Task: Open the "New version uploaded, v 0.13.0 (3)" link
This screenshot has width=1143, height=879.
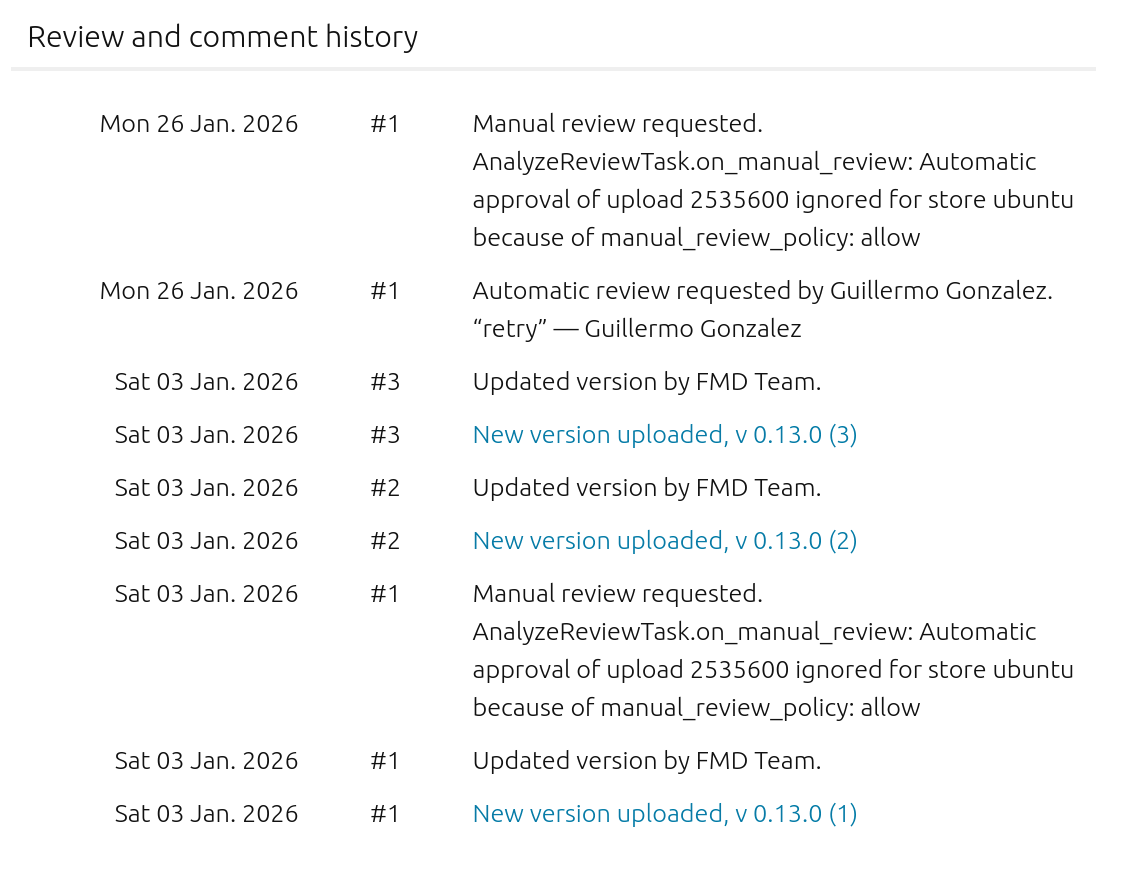Action: (664, 435)
